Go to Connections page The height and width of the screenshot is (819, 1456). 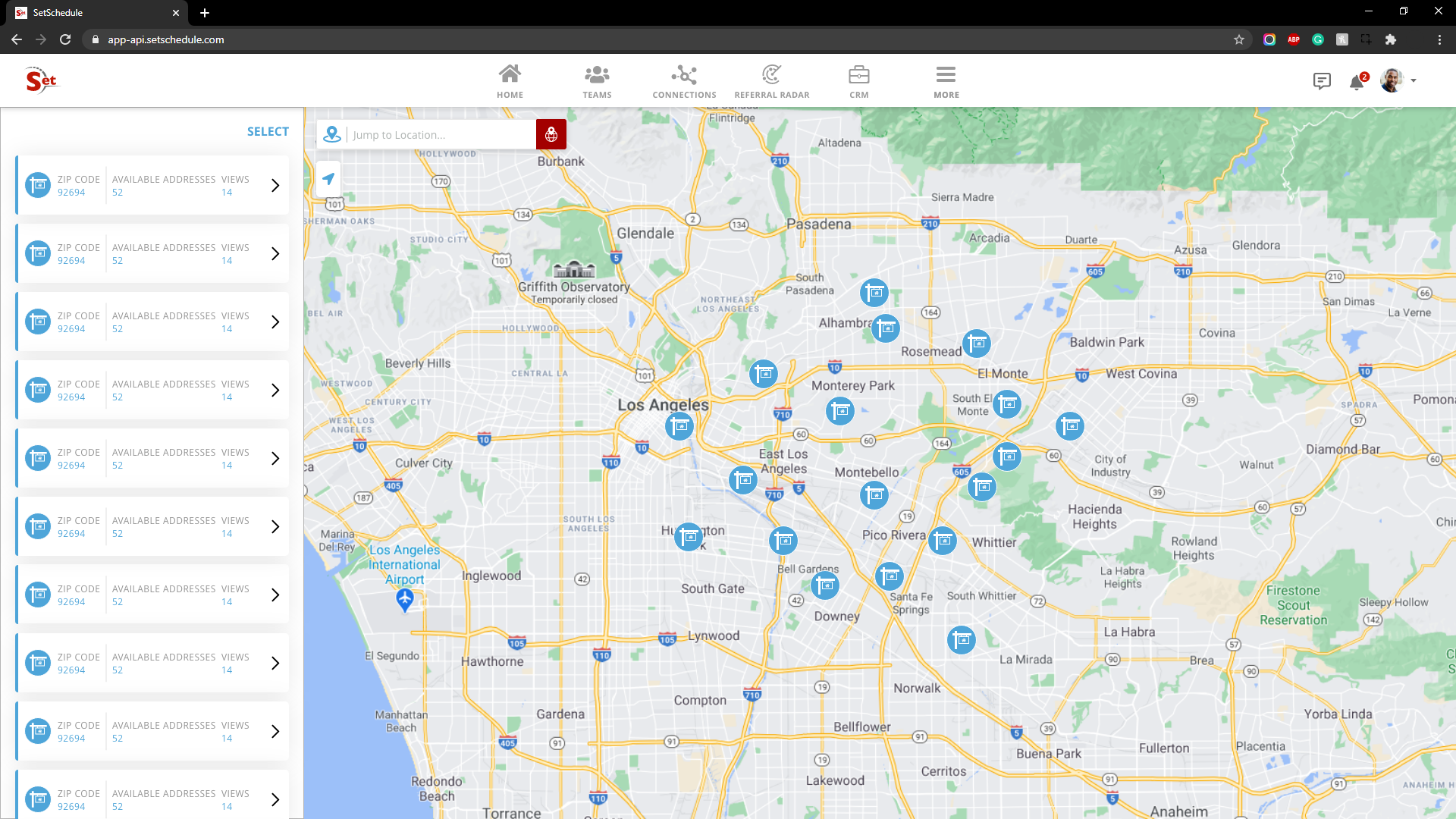[x=684, y=81]
